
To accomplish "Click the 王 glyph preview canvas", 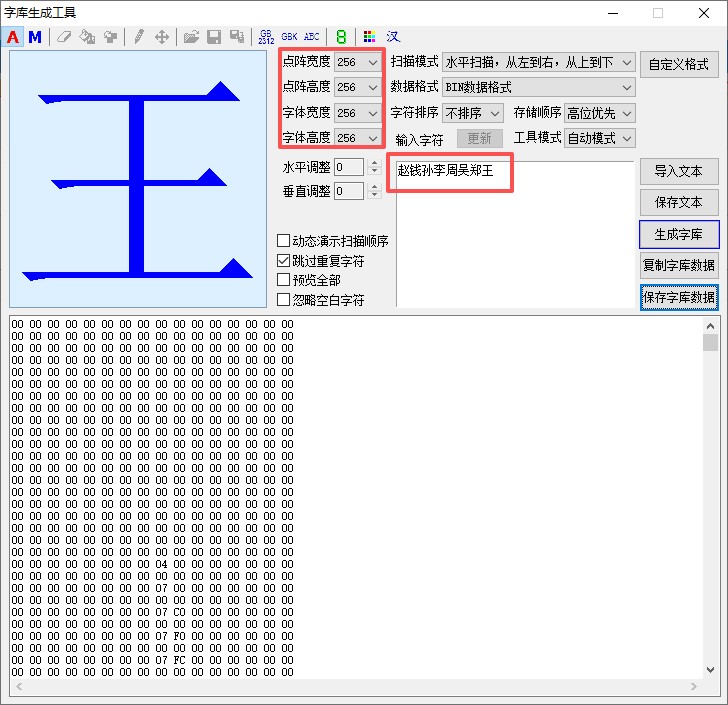I will [138, 179].
